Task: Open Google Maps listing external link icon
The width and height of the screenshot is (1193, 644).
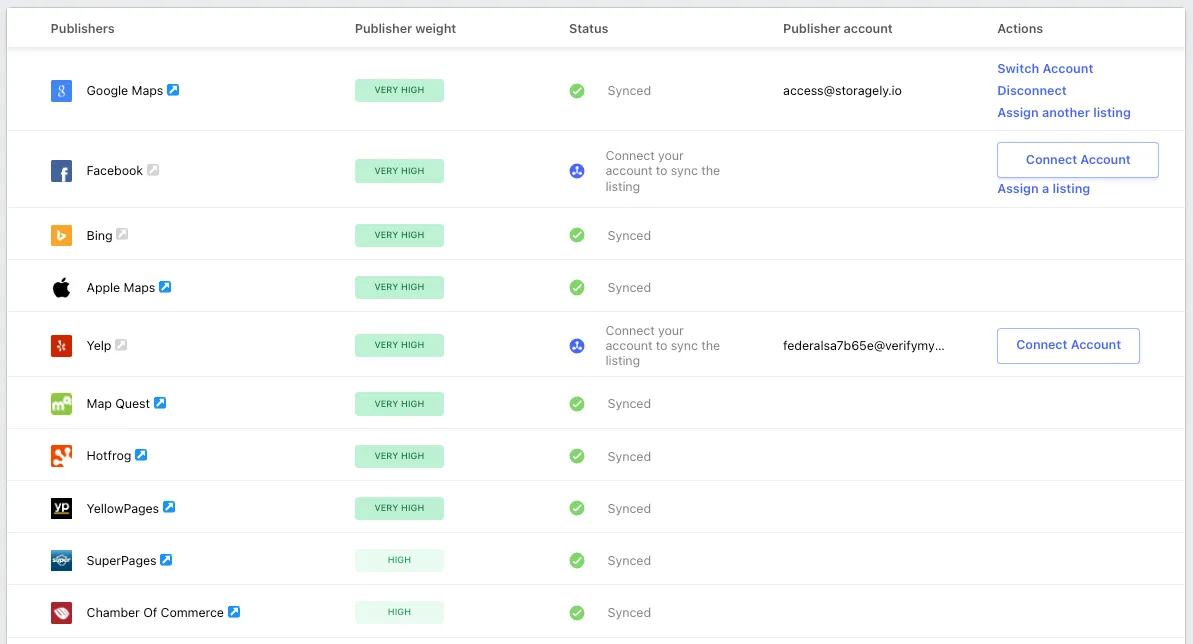Action: (173, 90)
